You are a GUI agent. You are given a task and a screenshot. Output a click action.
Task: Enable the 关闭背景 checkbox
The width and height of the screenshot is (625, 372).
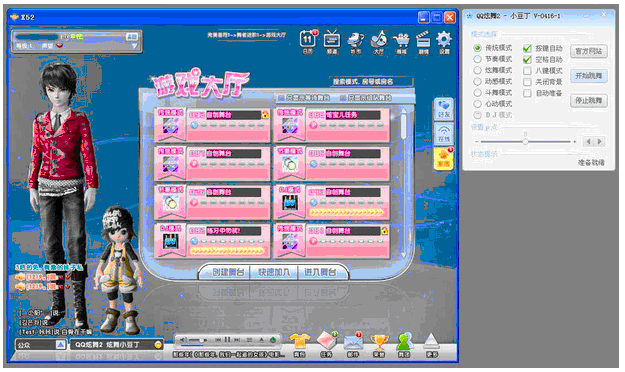click(527, 82)
